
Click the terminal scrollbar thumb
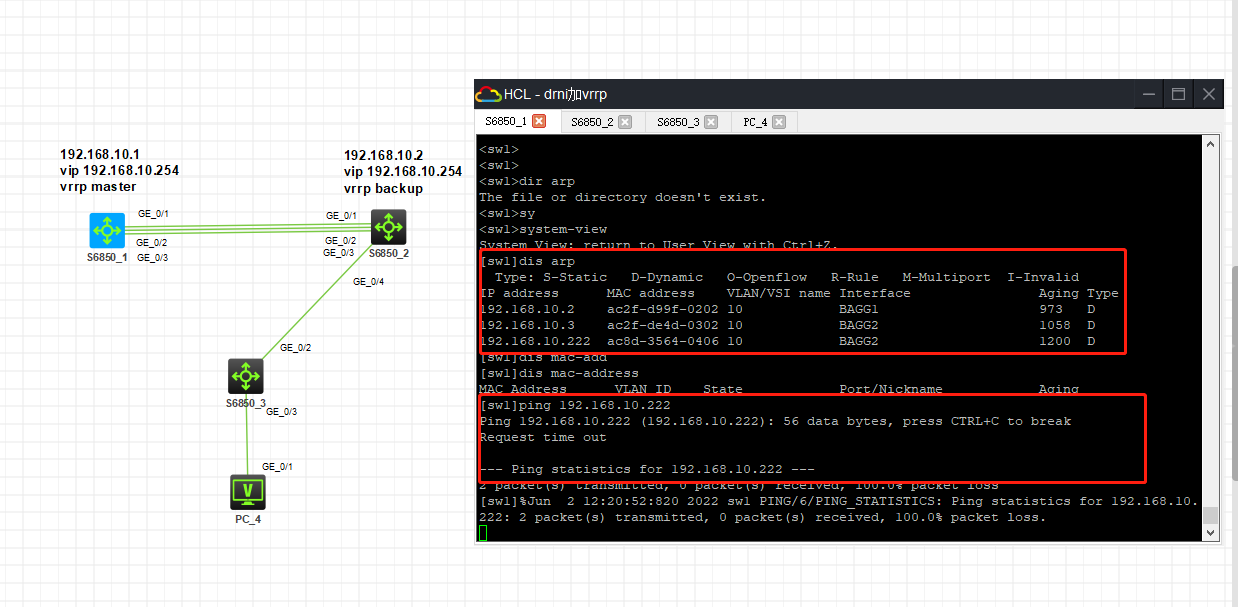click(x=1211, y=515)
